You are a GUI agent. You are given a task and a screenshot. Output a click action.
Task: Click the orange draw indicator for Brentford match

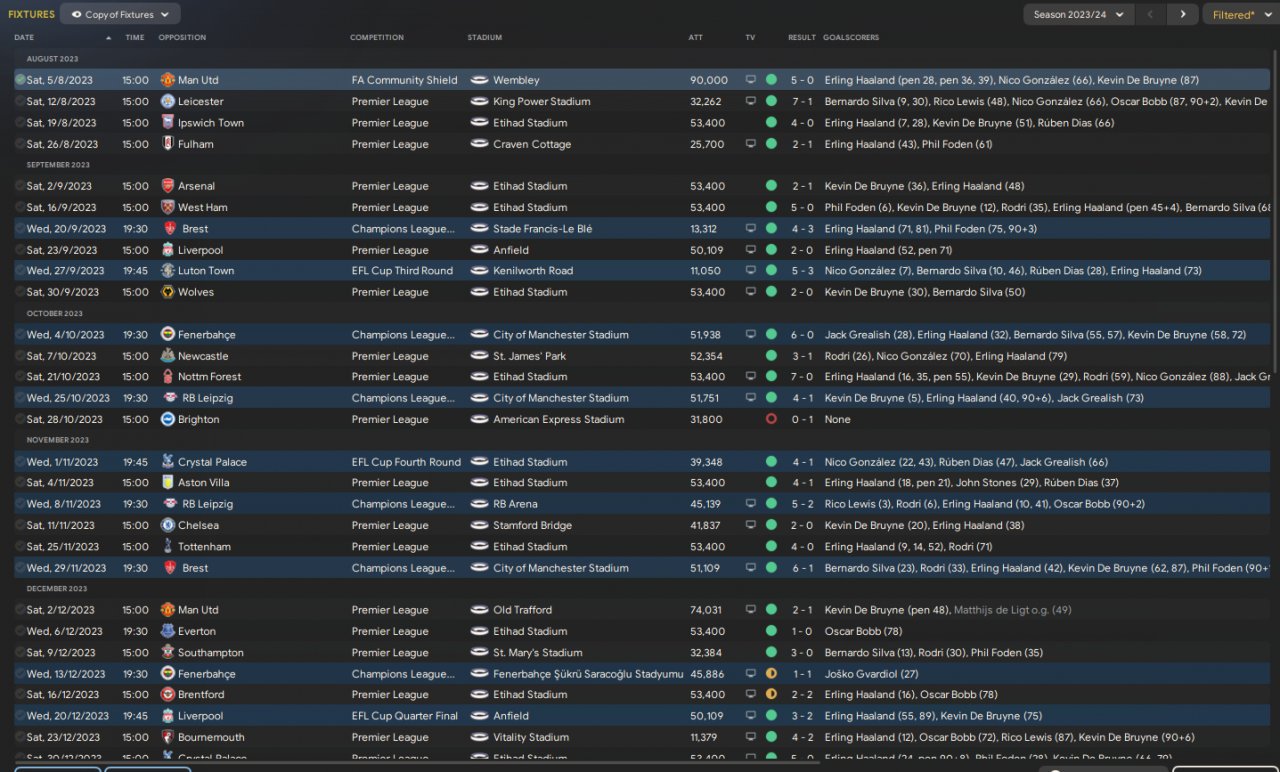click(x=771, y=695)
